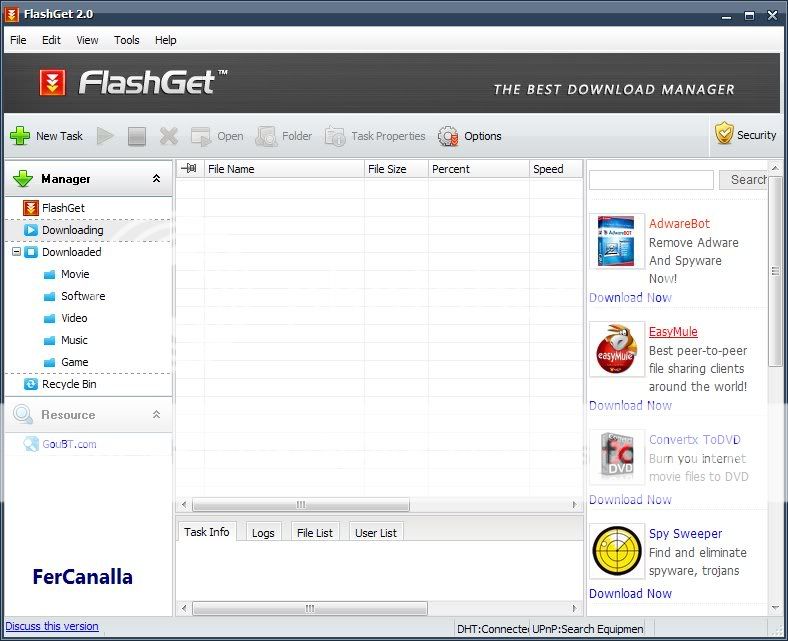Open the Edit menu
Viewport: 788px width, 641px height.
(x=51, y=40)
